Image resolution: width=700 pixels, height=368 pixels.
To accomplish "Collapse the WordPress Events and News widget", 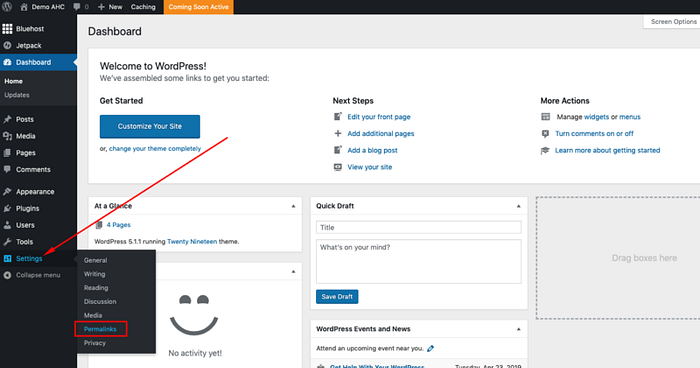I will coord(518,329).
